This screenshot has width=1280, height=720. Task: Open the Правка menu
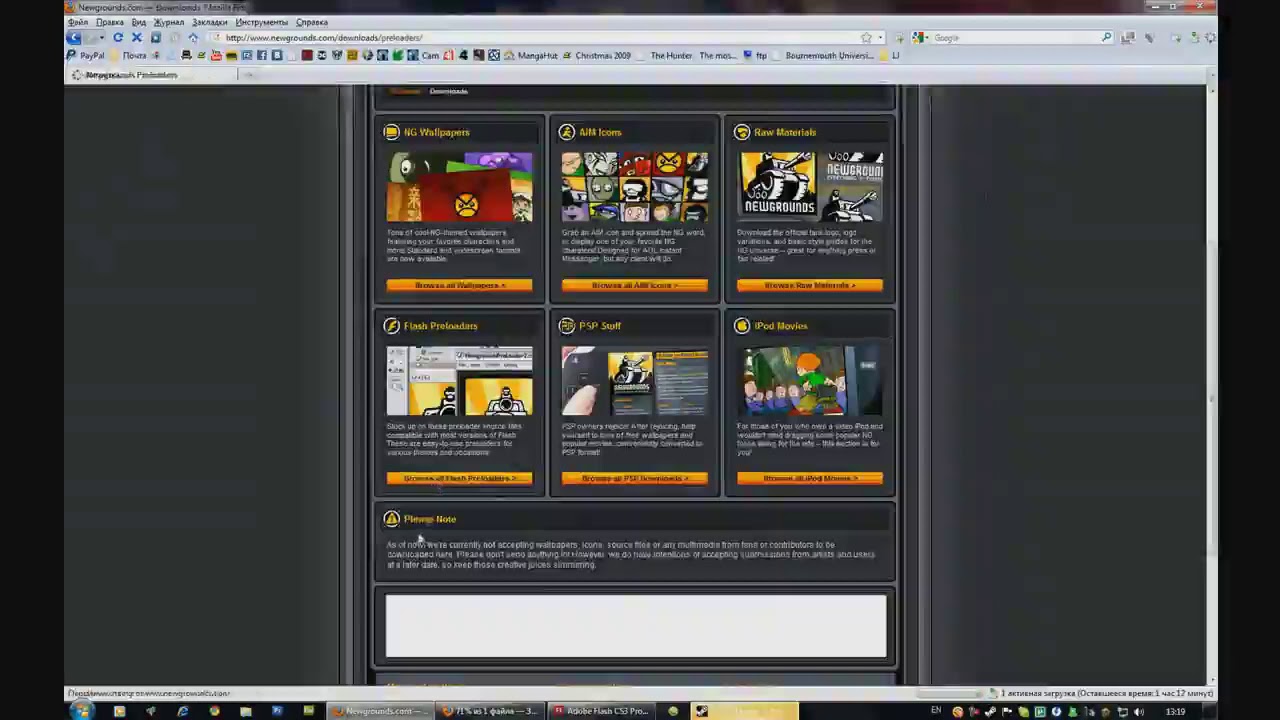(x=110, y=22)
